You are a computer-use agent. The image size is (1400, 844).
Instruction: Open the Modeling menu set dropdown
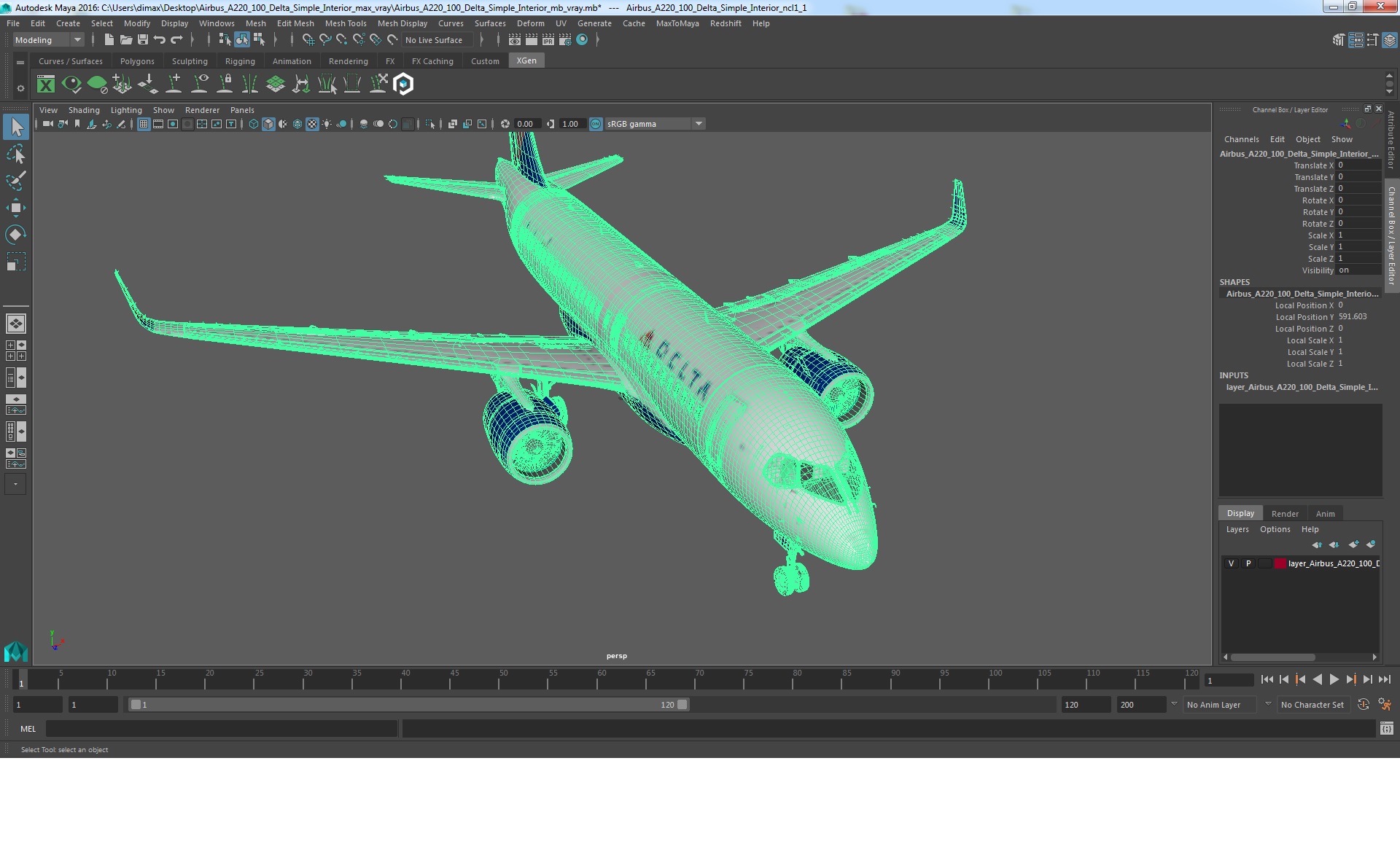48,40
